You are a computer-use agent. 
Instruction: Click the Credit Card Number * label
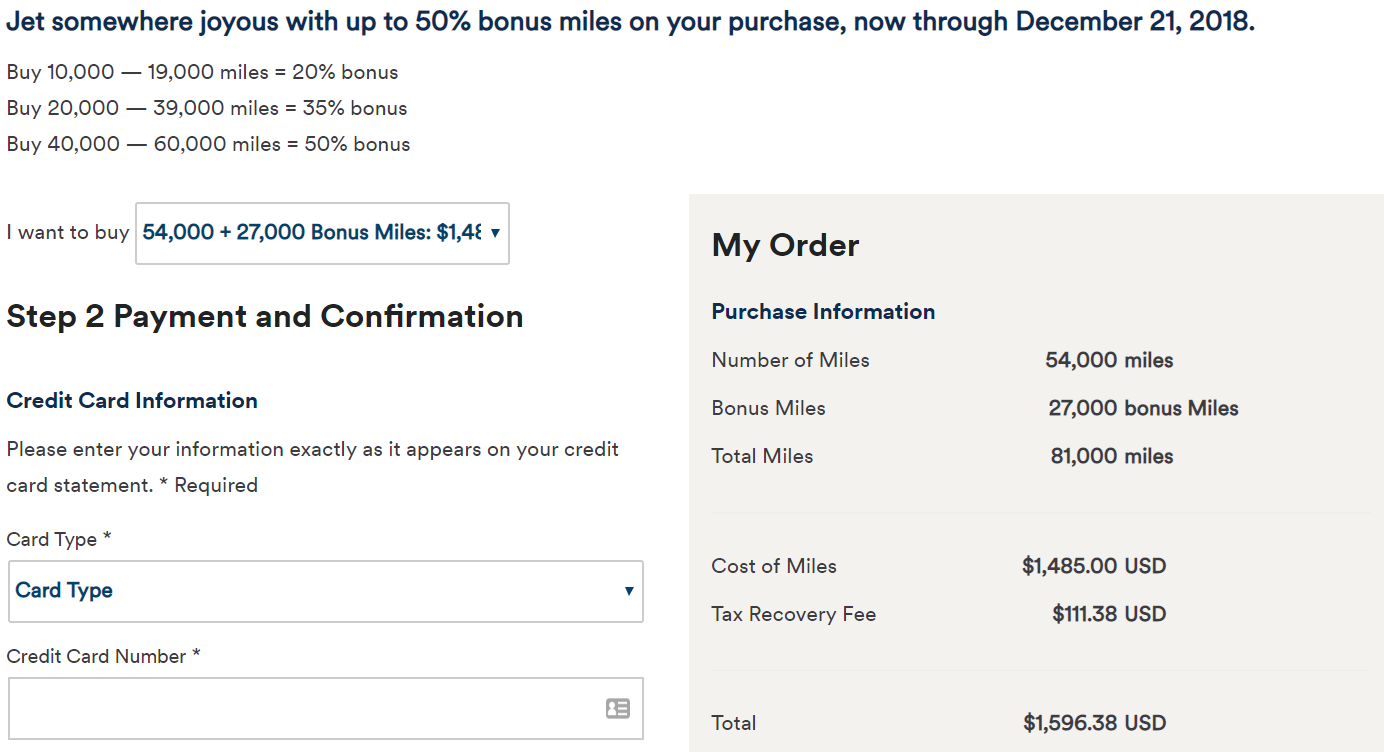point(103,656)
